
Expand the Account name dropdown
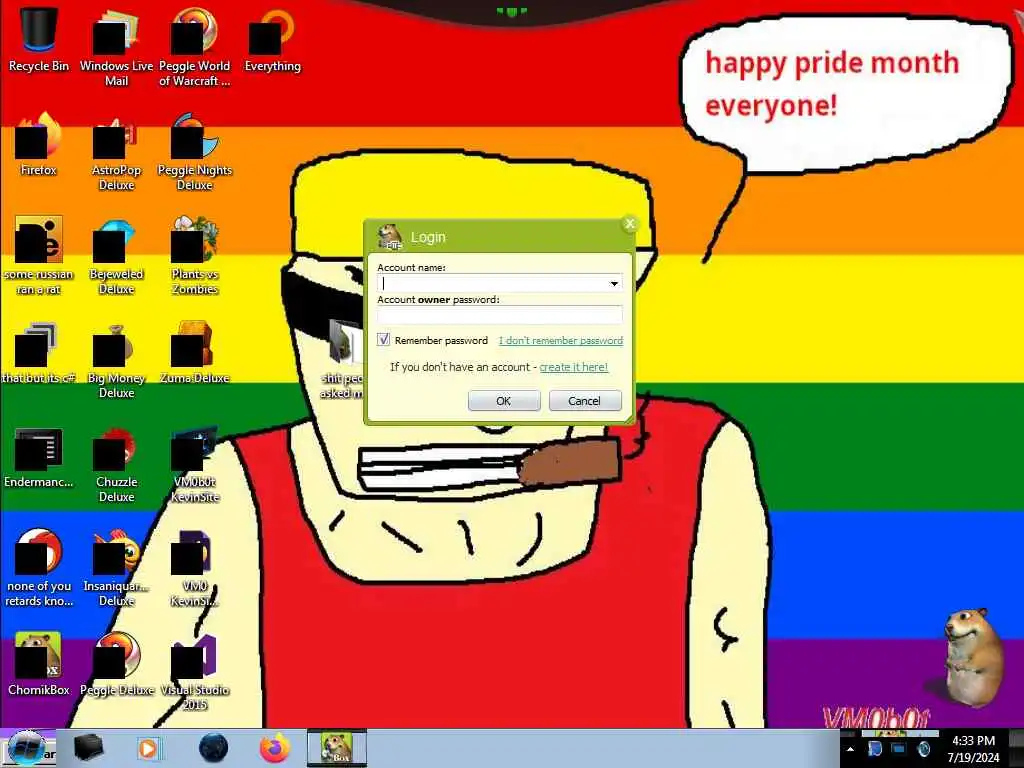[614, 283]
